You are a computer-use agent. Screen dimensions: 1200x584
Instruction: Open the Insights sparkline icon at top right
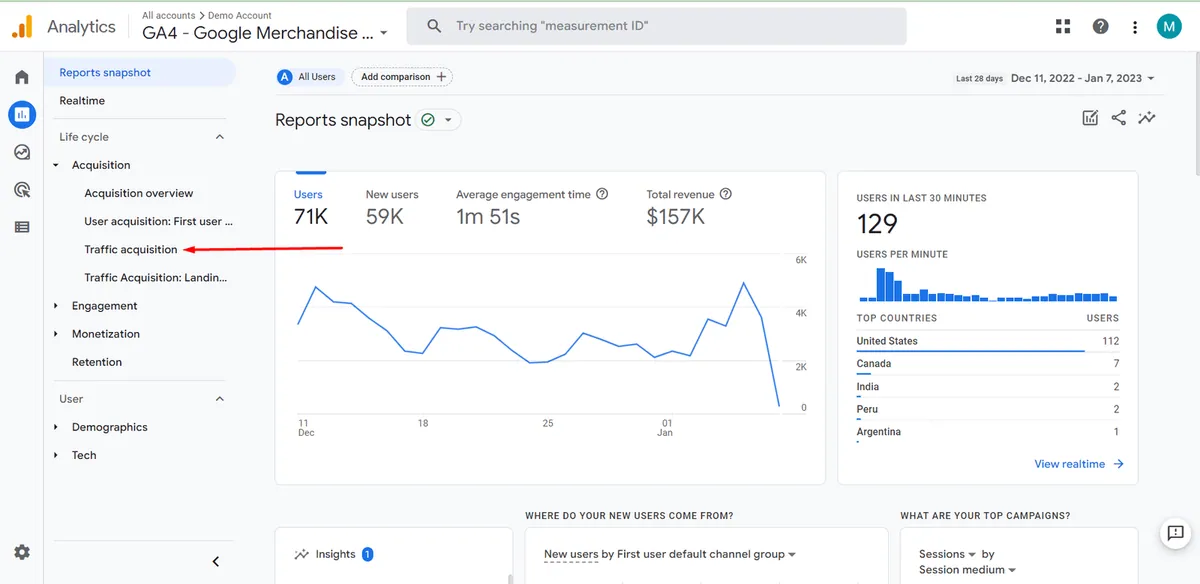1147,118
